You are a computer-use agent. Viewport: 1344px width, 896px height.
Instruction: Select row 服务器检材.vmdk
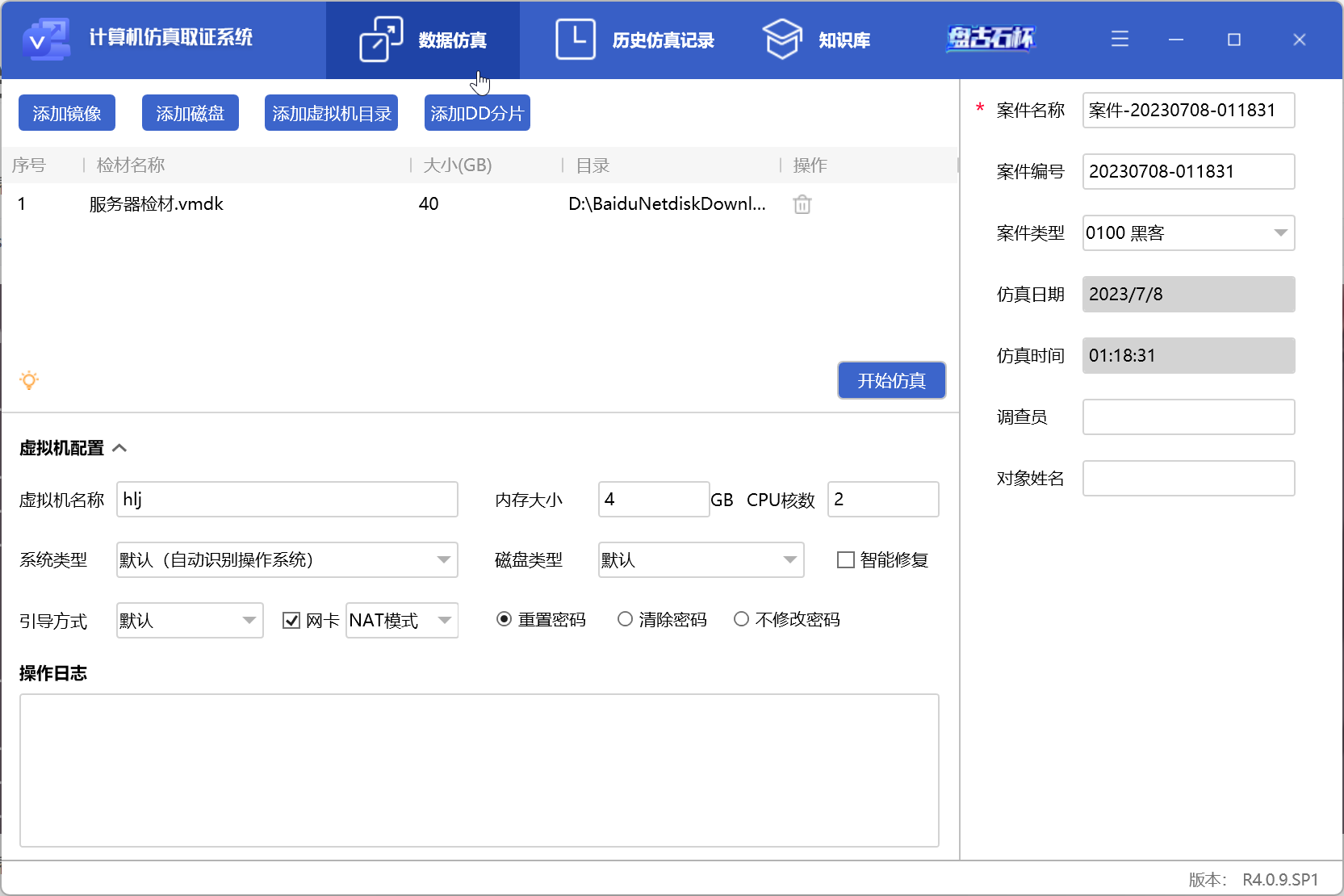click(479, 204)
